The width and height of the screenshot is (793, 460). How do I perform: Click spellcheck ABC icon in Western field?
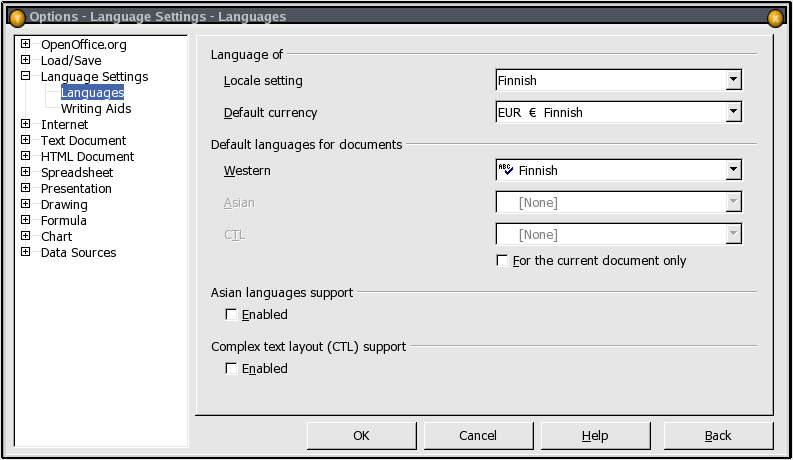click(x=505, y=170)
